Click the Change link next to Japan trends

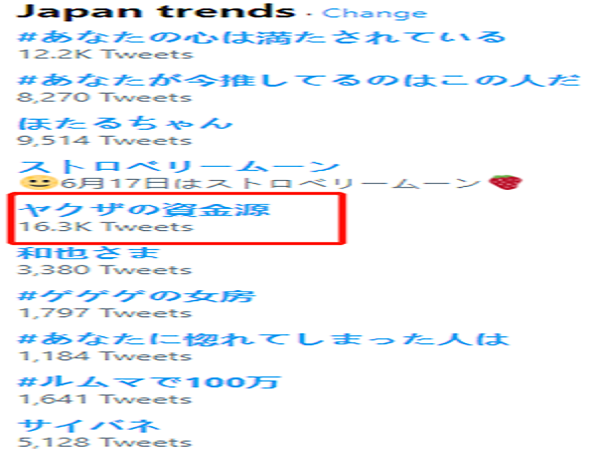374,13
